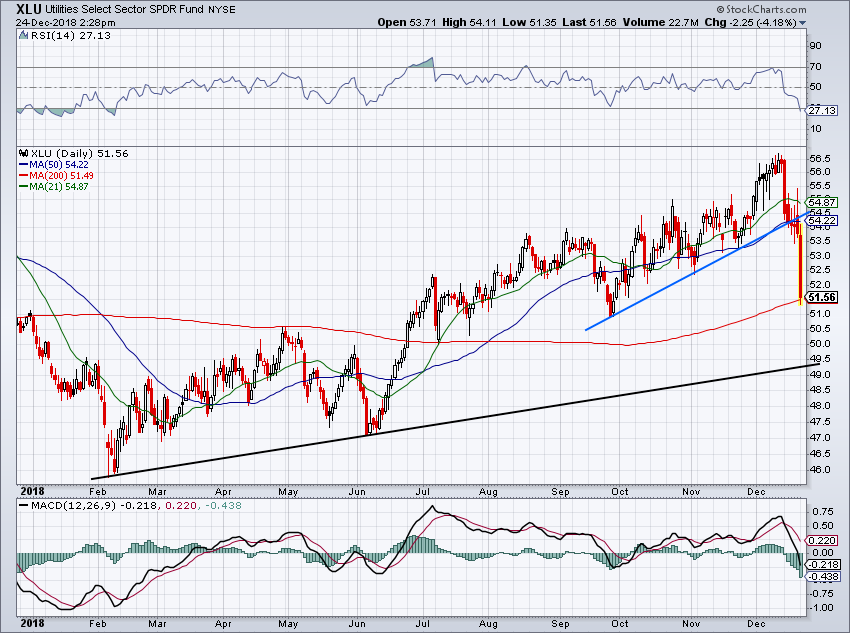Click the XLU (Daily) 51.56 legend
Screen dimensions: 850x633
point(80,153)
